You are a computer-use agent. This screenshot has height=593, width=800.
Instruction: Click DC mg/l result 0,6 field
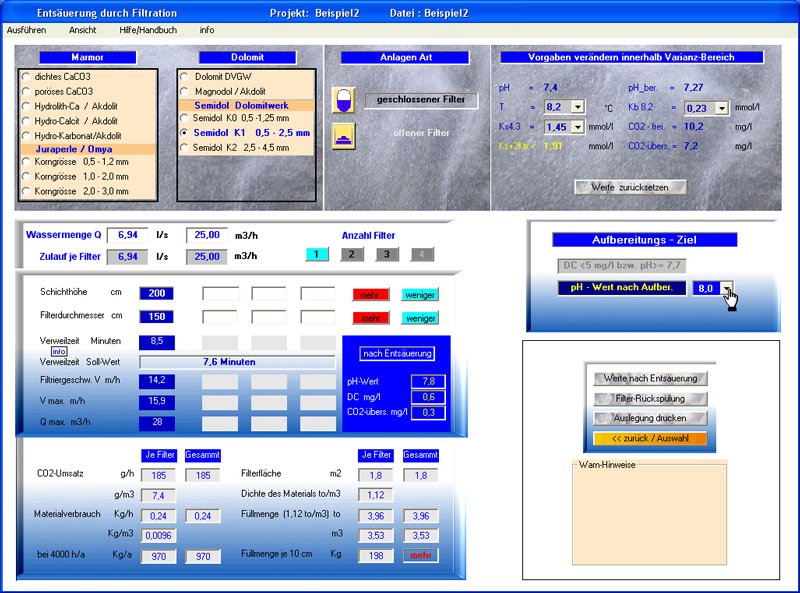428,397
